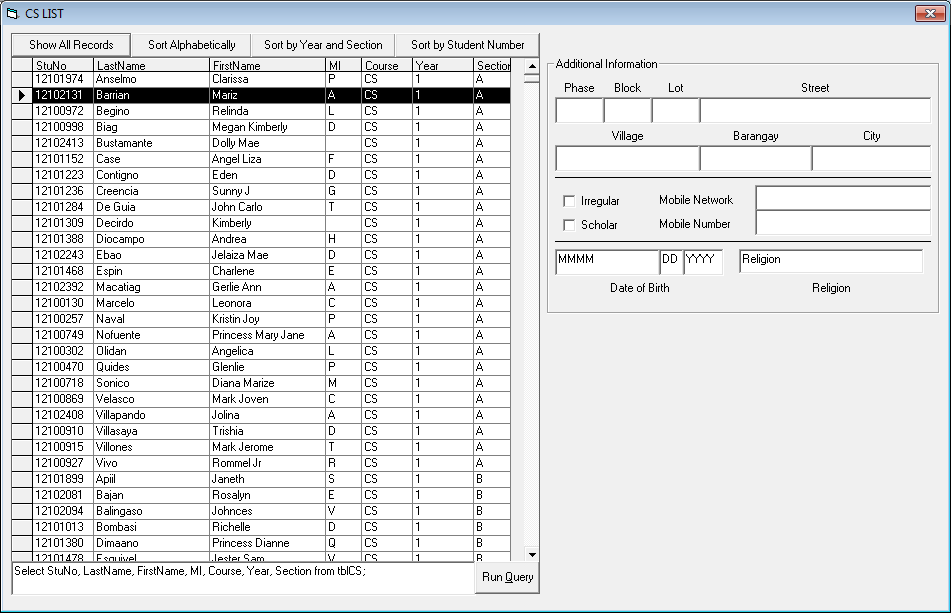Click Show All Records button
Image resolution: width=951 pixels, height=613 pixels.
click(x=71, y=45)
